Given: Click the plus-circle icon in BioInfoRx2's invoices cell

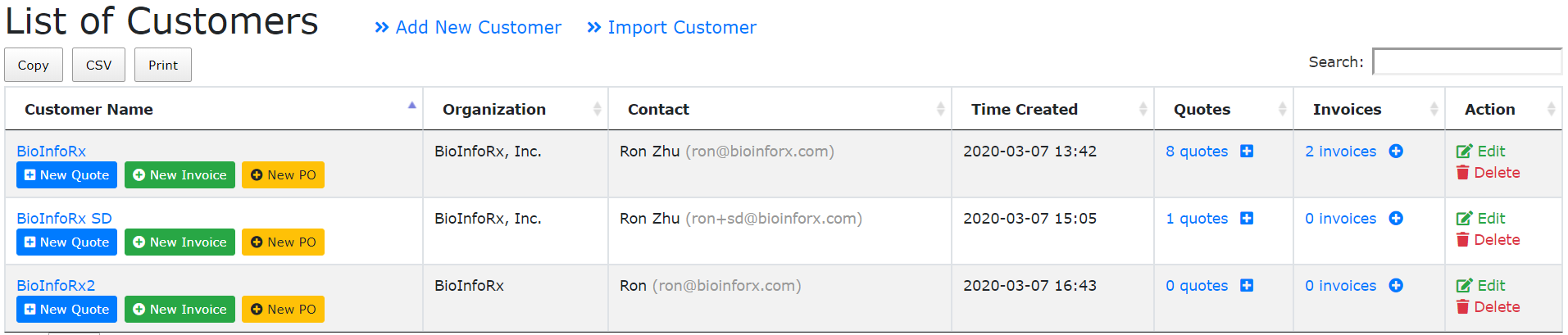Looking at the screenshot, I should [x=1396, y=286].
